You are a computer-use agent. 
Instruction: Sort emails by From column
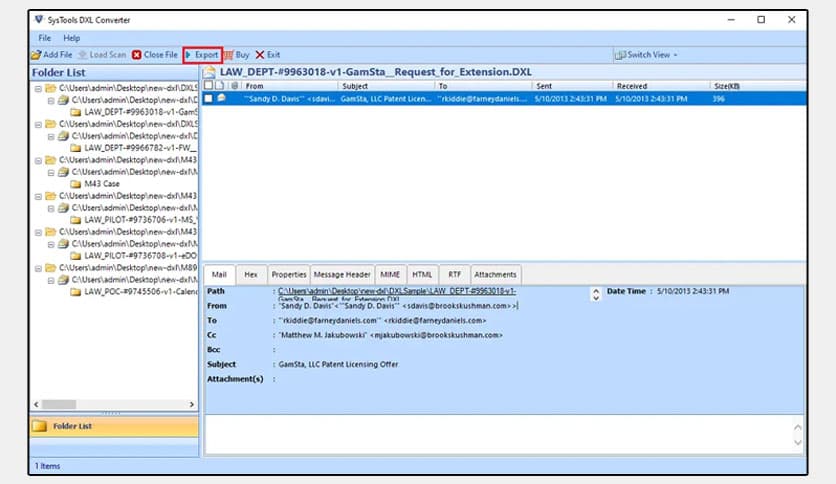click(x=290, y=86)
